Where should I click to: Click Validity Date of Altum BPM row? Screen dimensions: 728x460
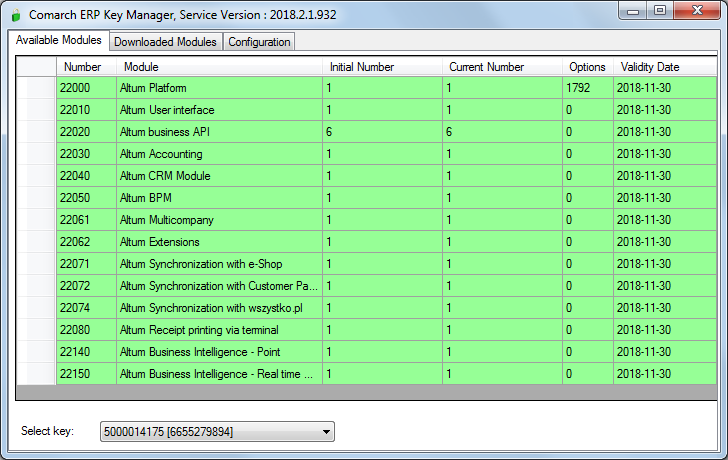click(x=665, y=198)
